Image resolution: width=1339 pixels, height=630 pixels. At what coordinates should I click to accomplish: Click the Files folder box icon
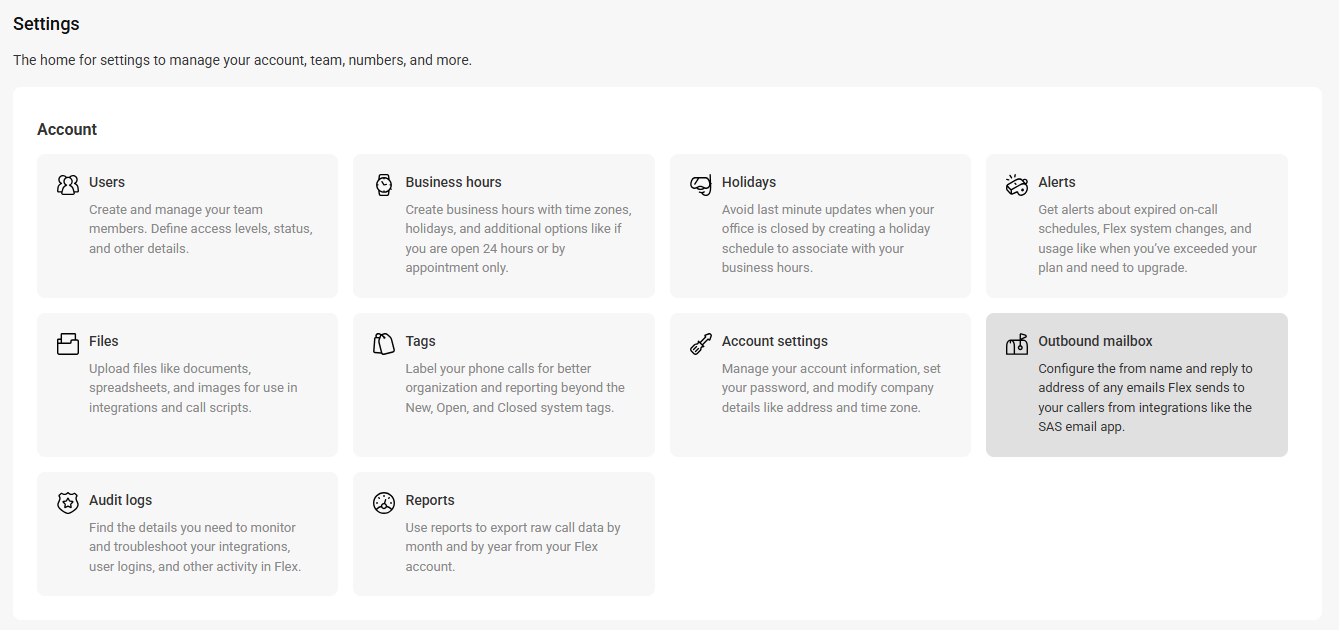tap(68, 344)
